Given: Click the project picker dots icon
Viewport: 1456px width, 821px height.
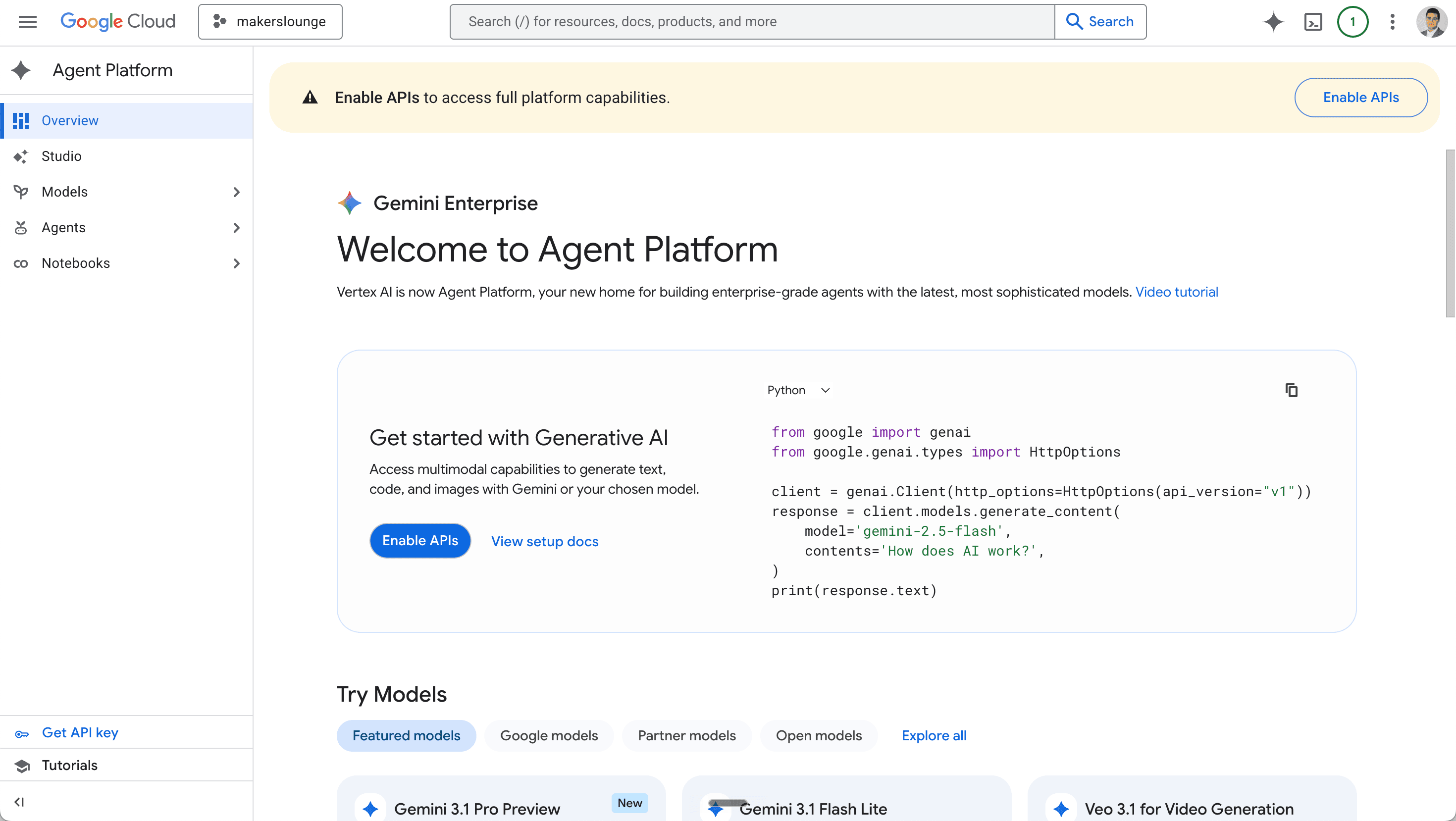Looking at the screenshot, I should point(219,21).
